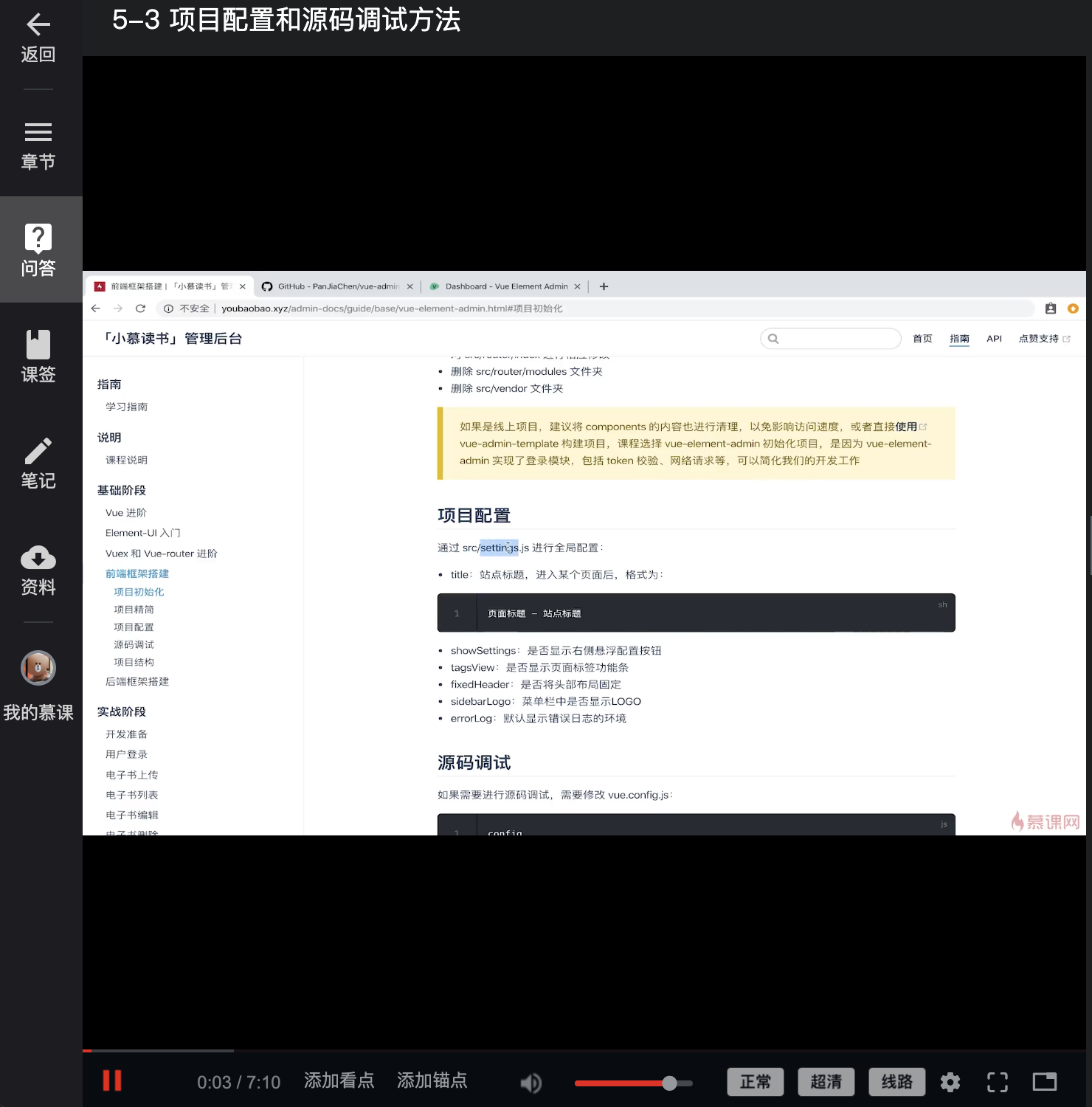The width and height of the screenshot is (1092, 1107).
Task: Click 添加看点 button
Action: click(339, 1081)
